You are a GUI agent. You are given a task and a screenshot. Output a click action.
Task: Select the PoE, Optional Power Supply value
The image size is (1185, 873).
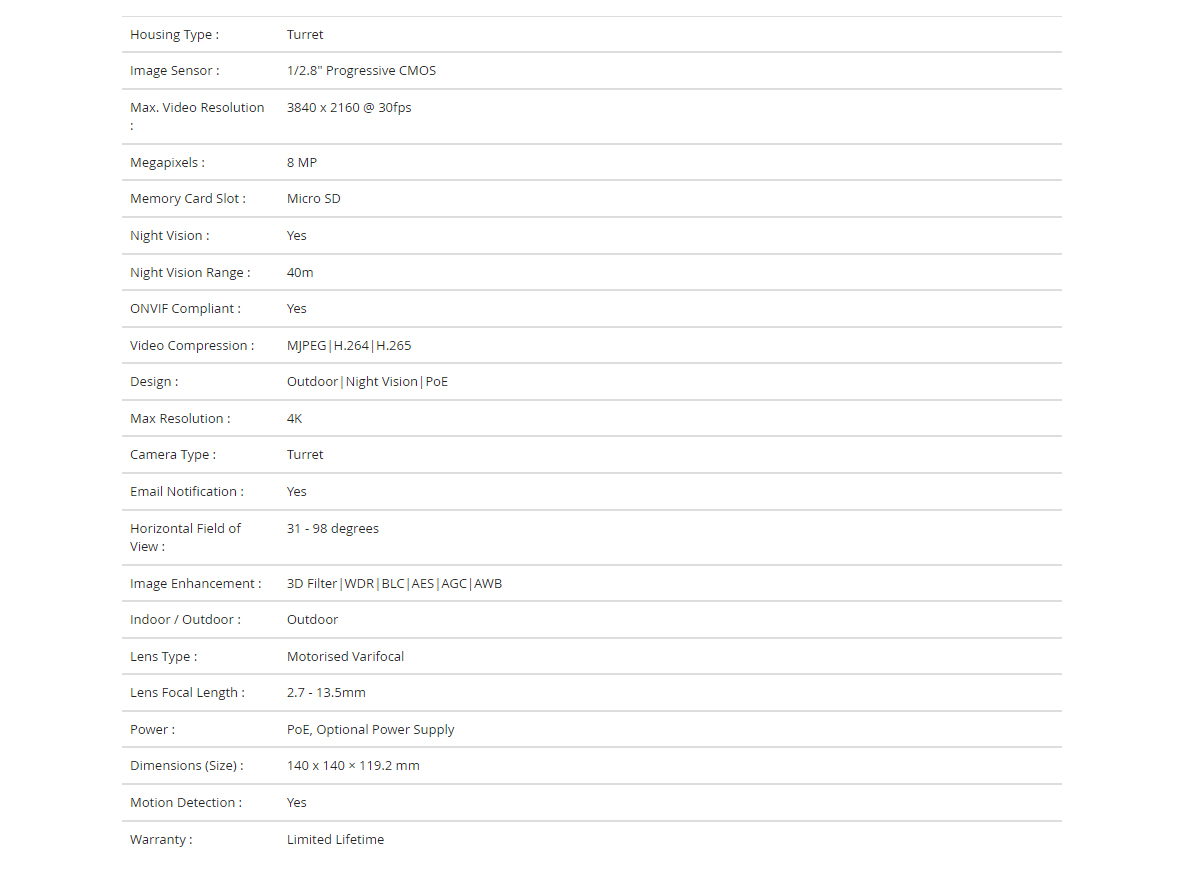370,729
